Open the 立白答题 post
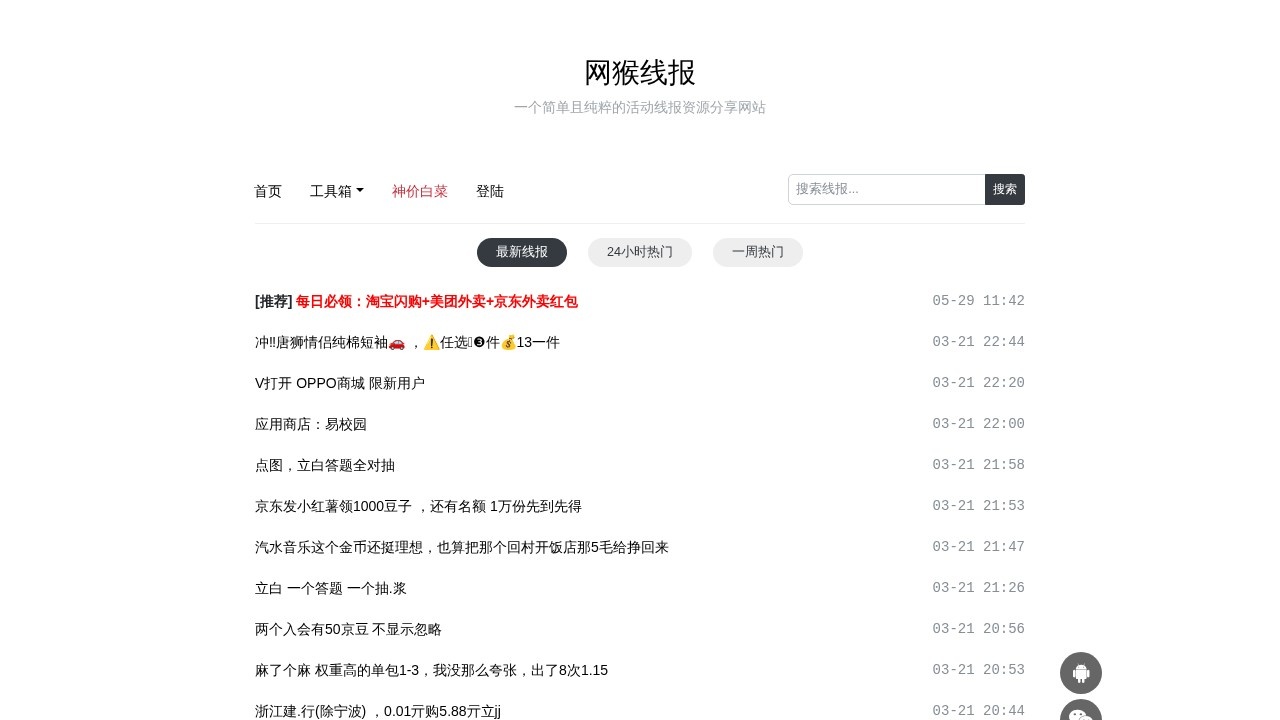Screen dimensions: 1280x720 (x=330, y=588)
